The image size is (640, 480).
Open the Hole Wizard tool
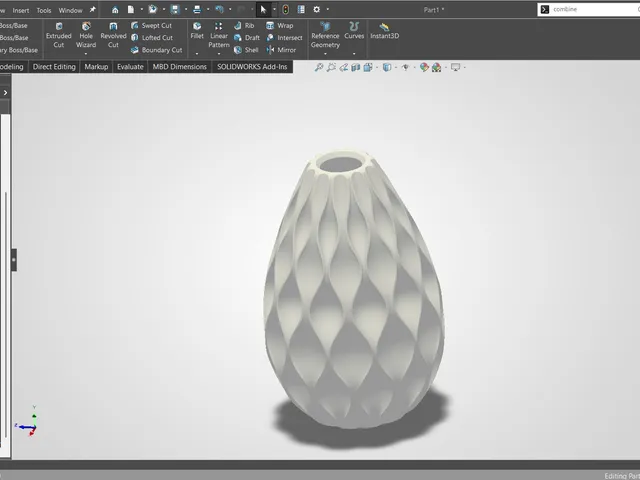point(86,36)
